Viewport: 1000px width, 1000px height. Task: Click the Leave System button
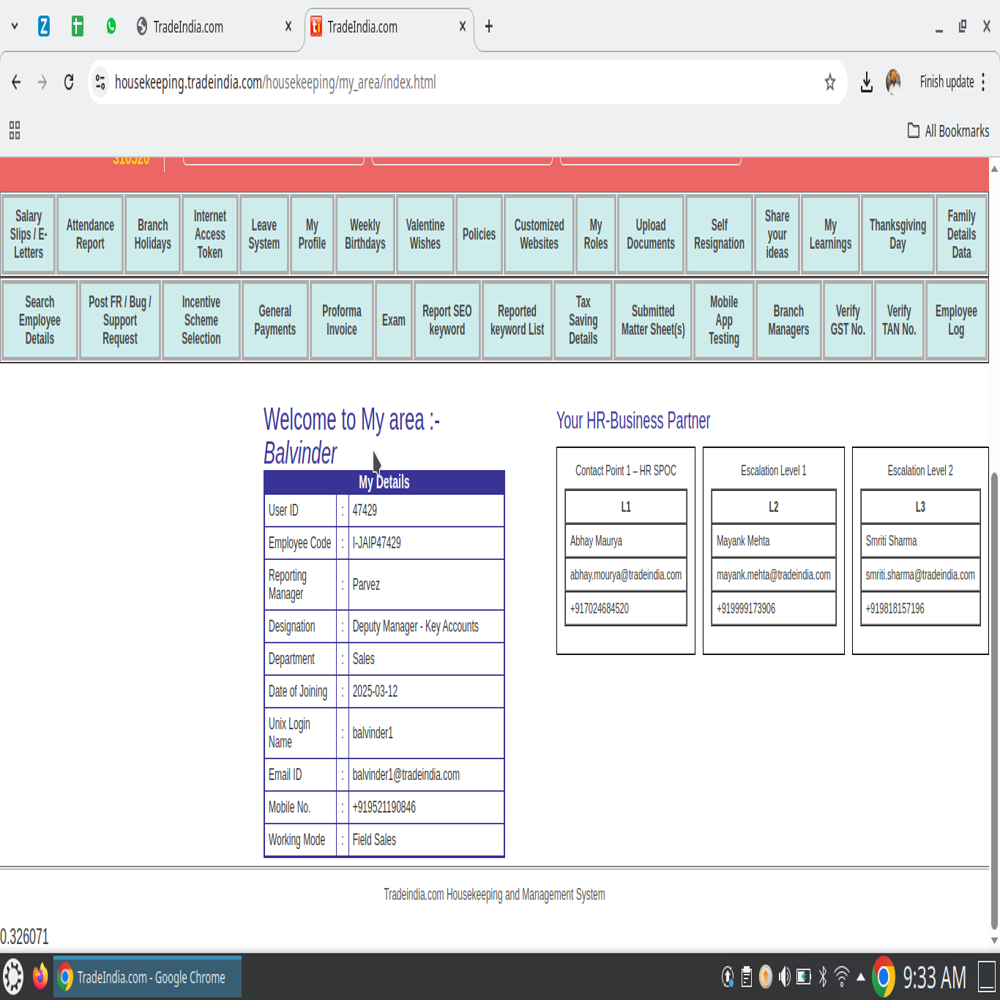pyautogui.click(x=264, y=234)
